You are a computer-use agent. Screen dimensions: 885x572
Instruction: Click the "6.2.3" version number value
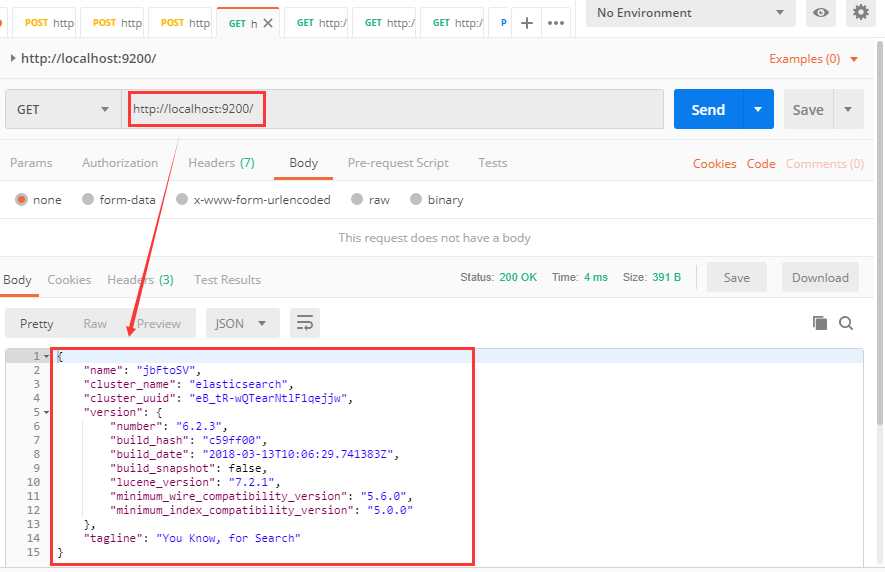point(199,426)
